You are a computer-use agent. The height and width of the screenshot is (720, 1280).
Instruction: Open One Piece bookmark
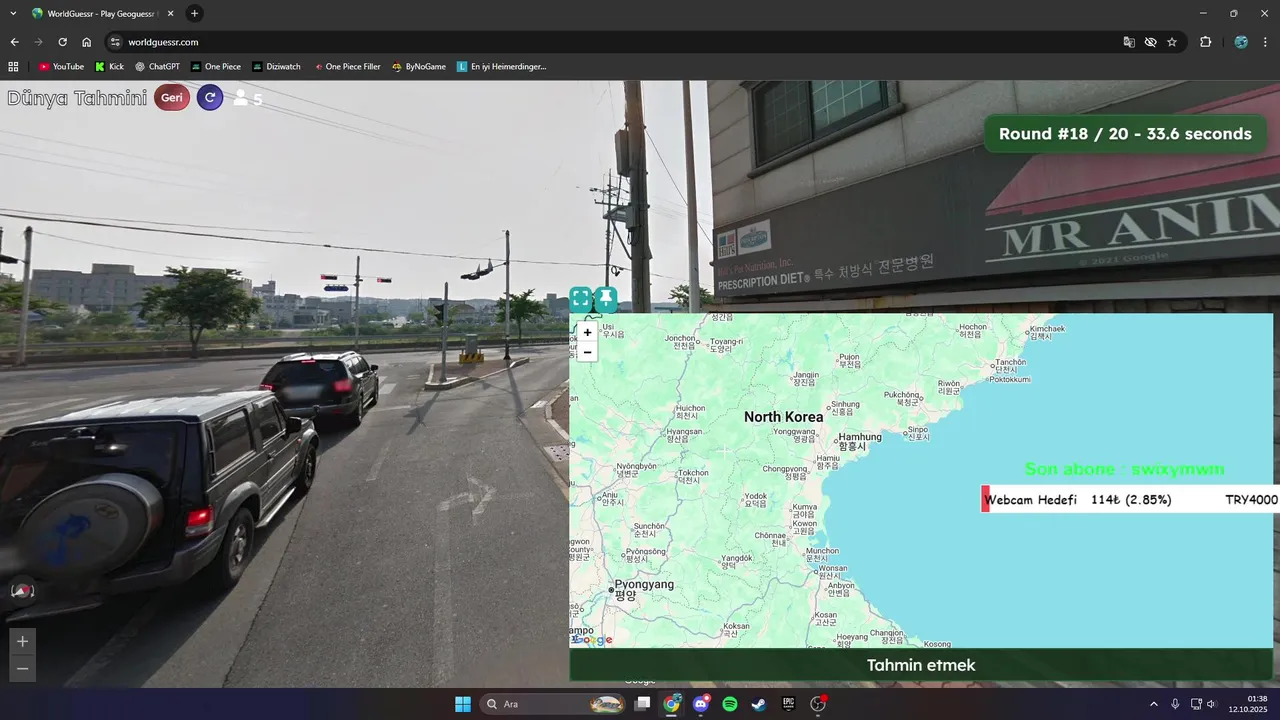[x=216, y=67]
